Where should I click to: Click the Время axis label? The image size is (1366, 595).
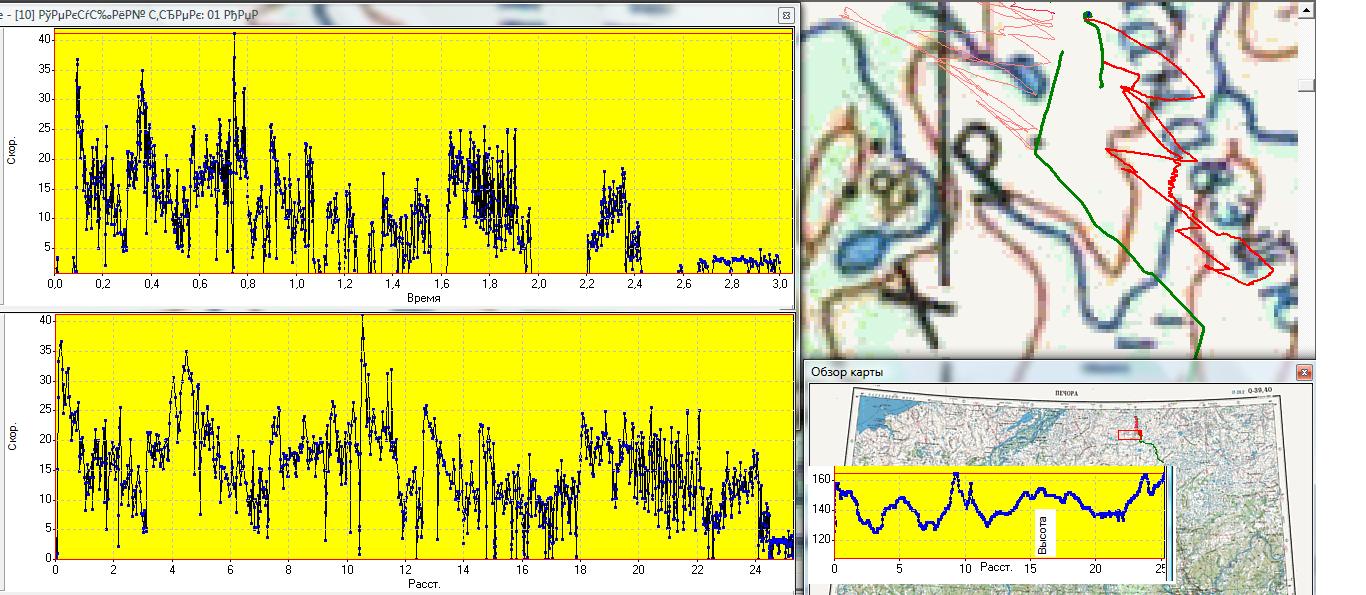420,298
